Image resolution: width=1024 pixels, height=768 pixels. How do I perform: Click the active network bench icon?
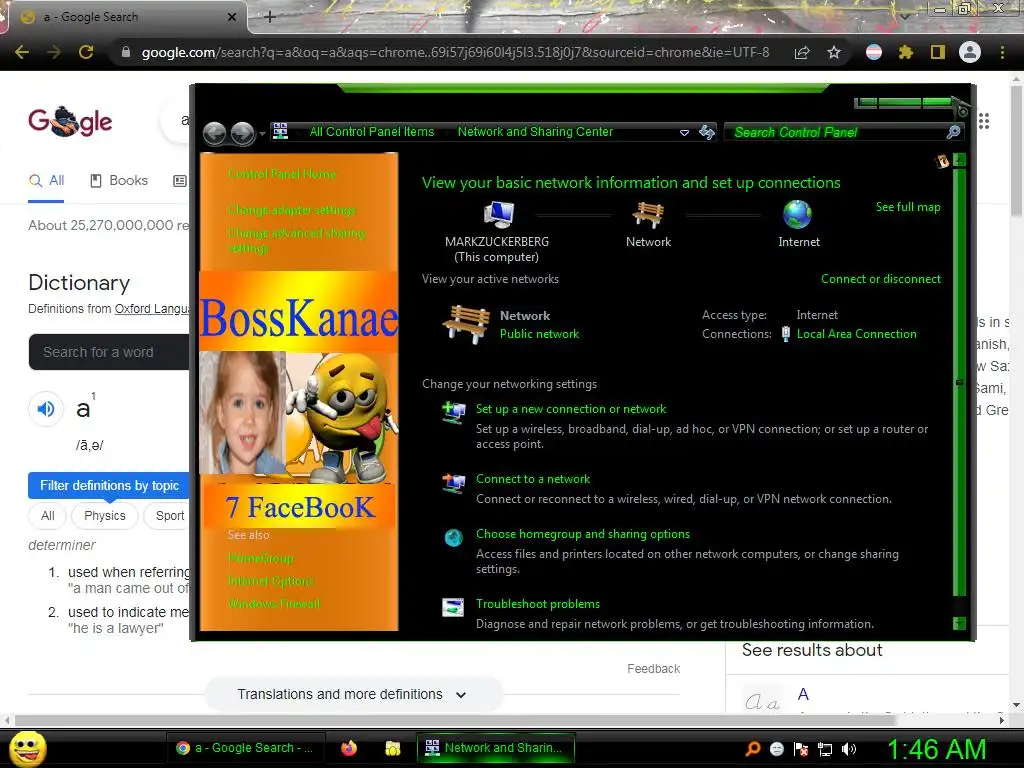click(x=466, y=324)
